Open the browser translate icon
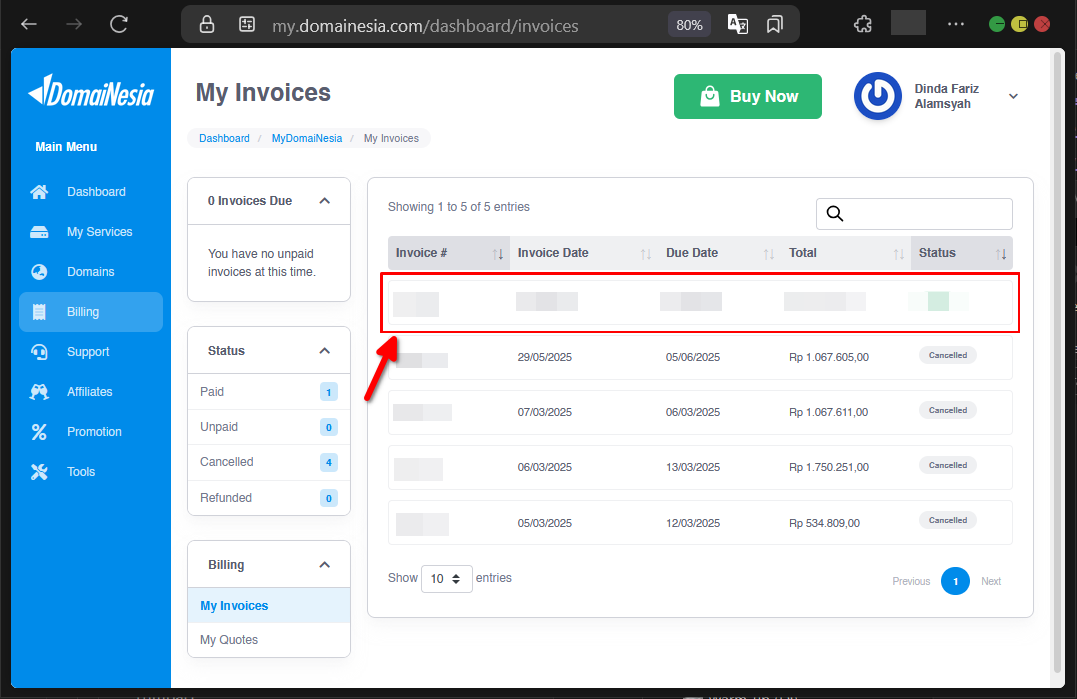Screen dimensions: 1077x699 tap(737, 25)
